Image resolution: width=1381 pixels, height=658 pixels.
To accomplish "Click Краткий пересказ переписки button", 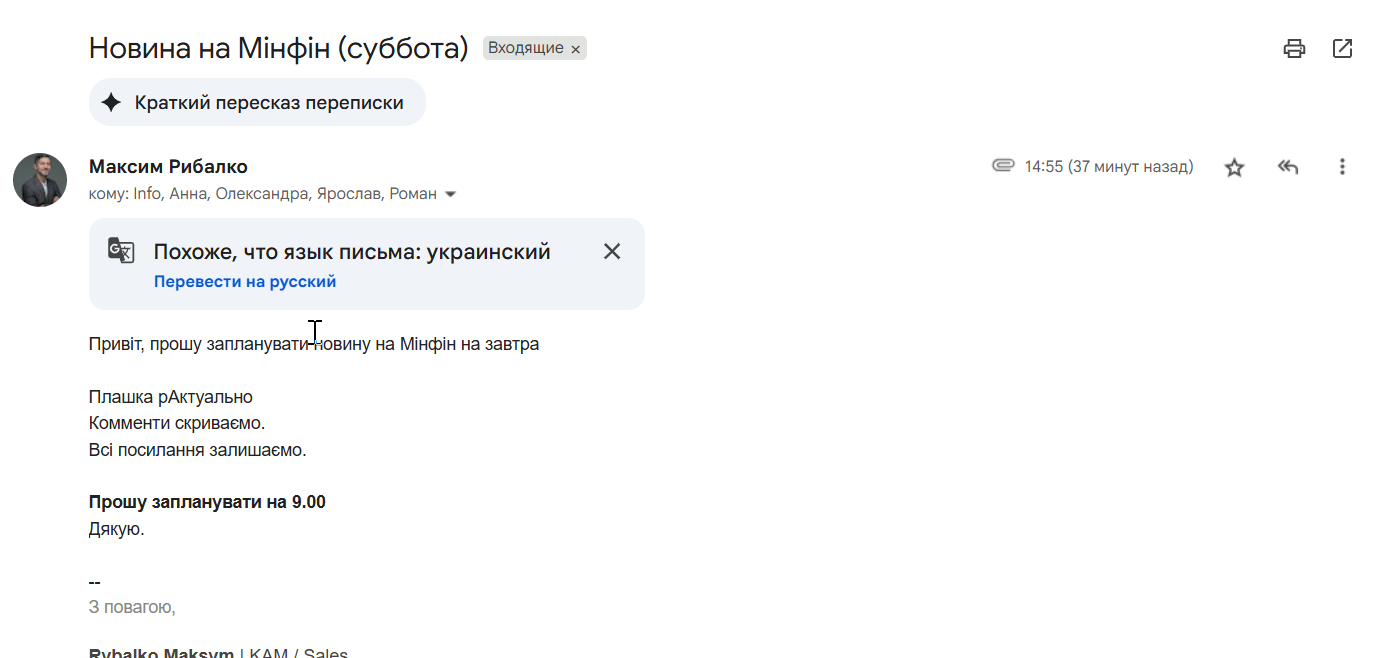I will coord(268,102).
